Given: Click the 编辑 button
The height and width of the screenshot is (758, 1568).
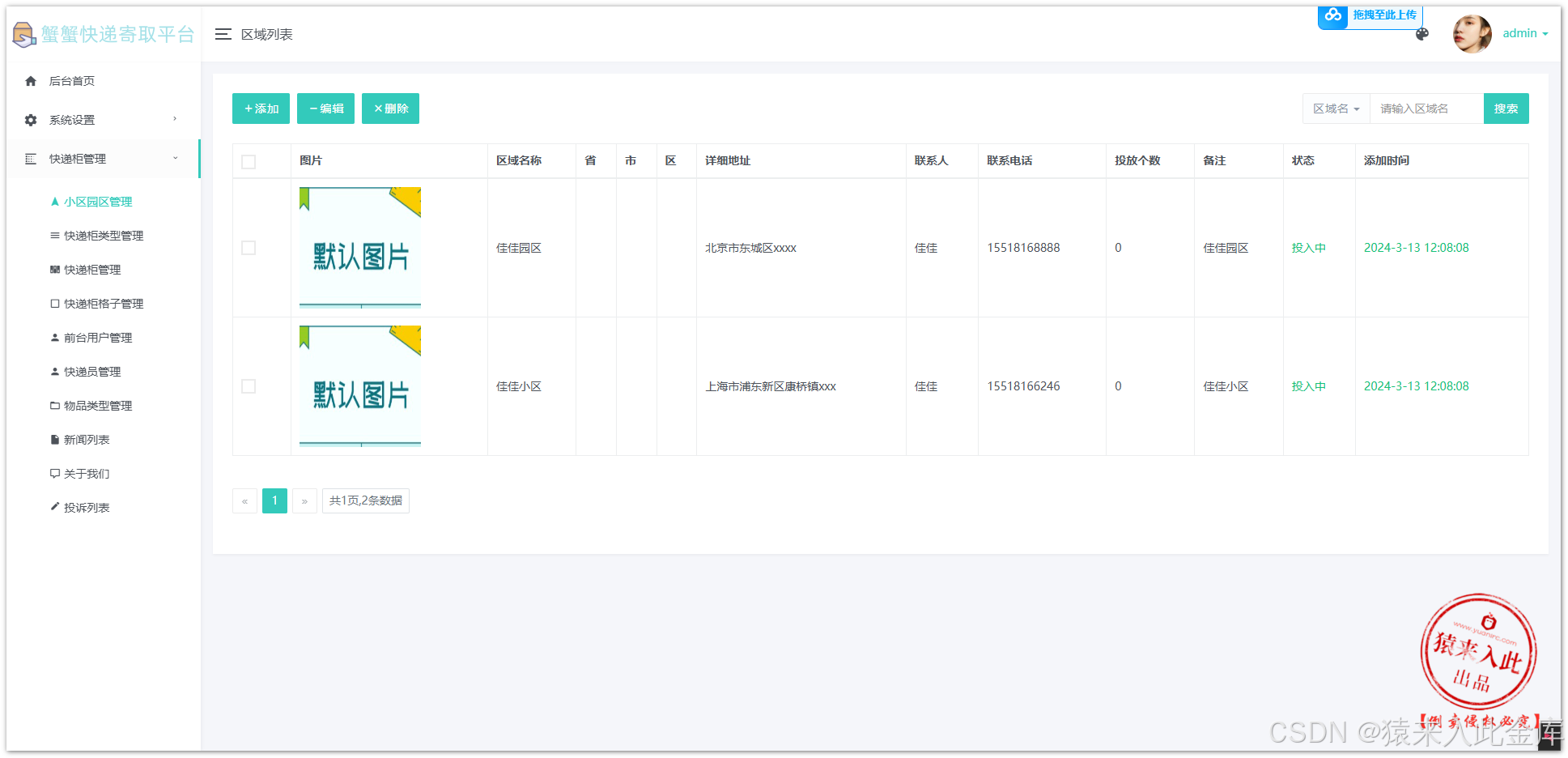Looking at the screenshot, I should pos(325,109).
